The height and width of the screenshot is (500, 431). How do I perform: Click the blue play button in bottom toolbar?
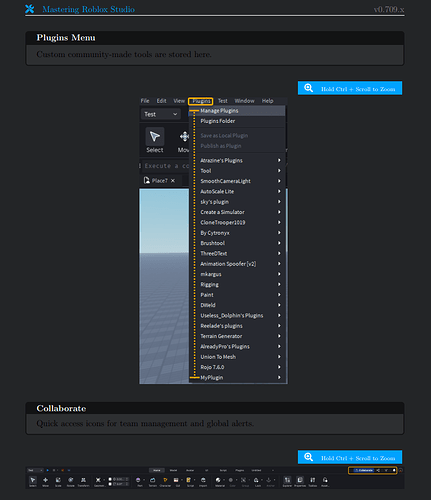pos(48,470)
